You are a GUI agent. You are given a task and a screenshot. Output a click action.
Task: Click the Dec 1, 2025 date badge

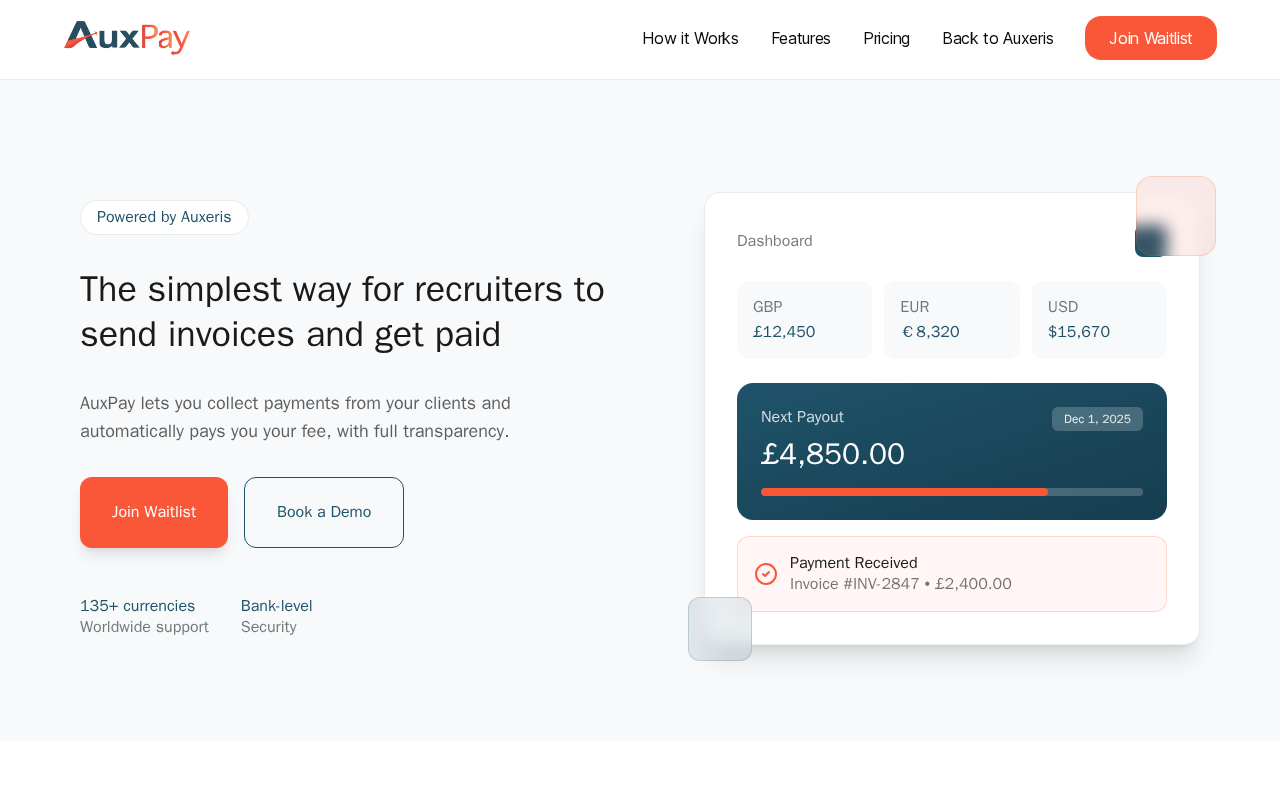point(1097,419)
